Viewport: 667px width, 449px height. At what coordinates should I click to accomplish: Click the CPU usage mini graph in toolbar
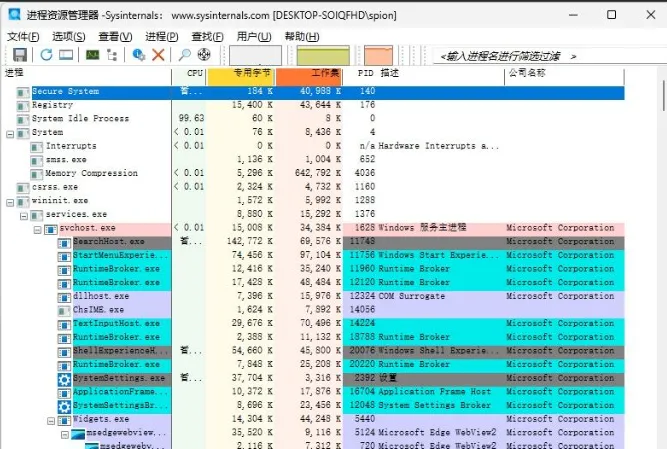[x=255, y=55]
